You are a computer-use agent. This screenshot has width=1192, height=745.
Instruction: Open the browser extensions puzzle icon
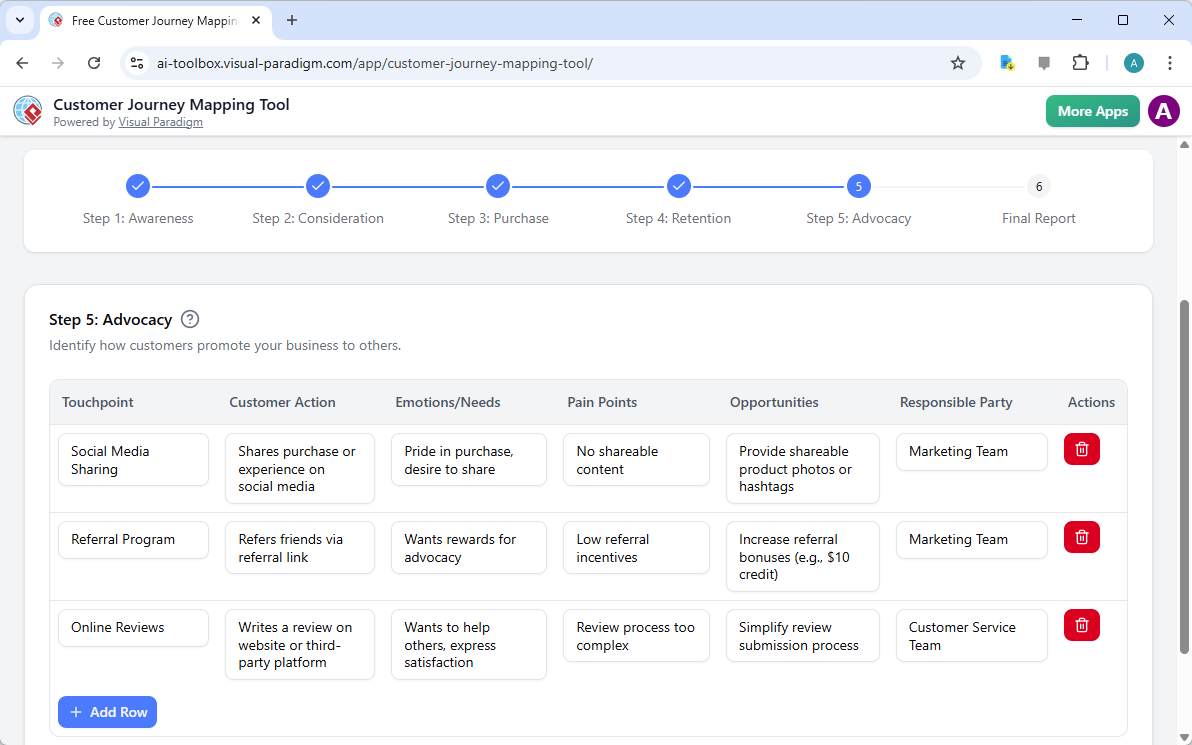coord(1080,62)
